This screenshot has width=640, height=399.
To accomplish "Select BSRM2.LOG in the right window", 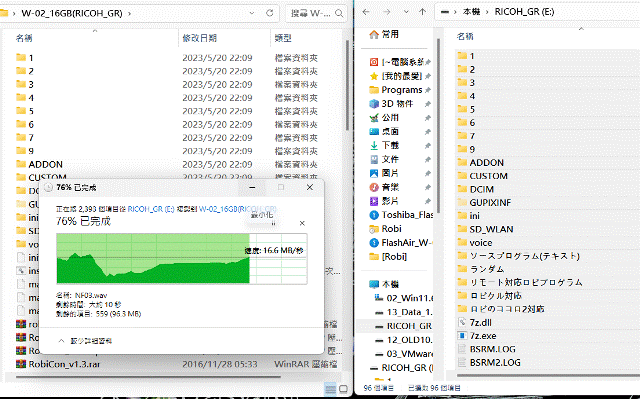I will click(x=495, y=362).
